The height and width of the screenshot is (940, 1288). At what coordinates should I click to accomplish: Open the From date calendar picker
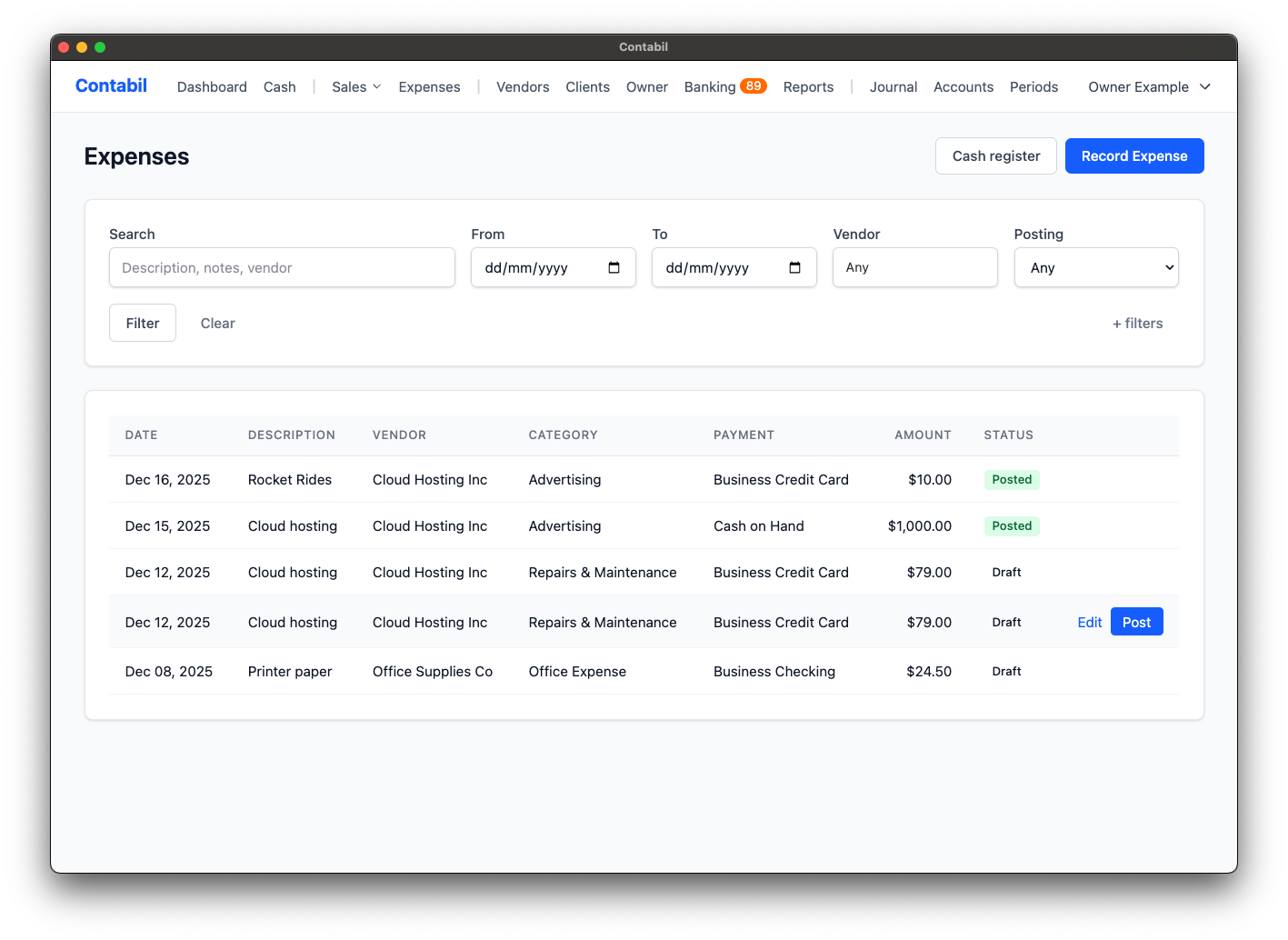point(614,267)
